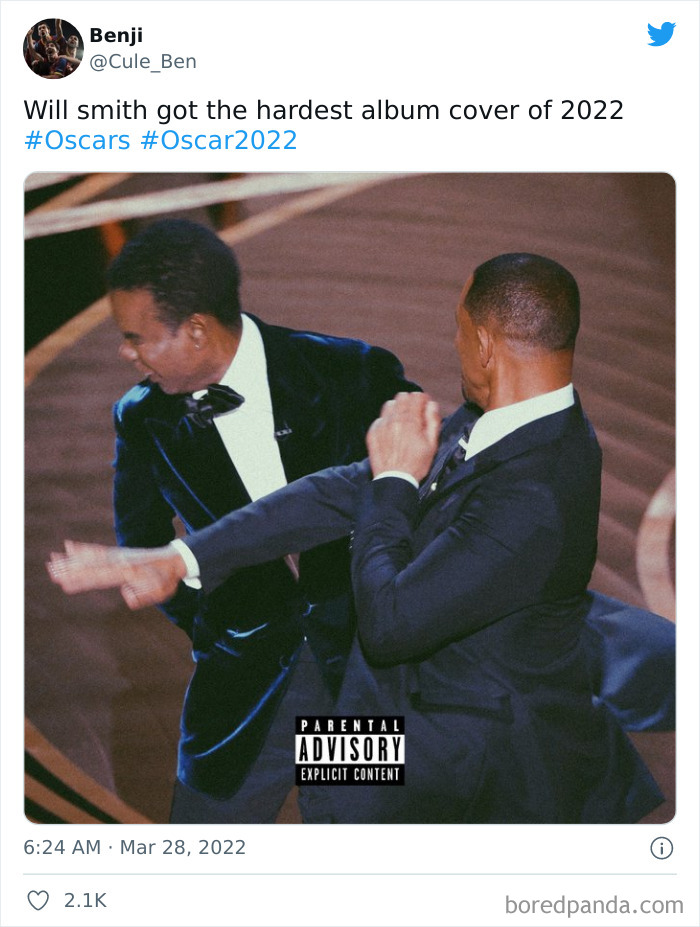The image size is (700, 927).
Task: Follow the #Oscar2022 hashtag
Action: (219, 140)
